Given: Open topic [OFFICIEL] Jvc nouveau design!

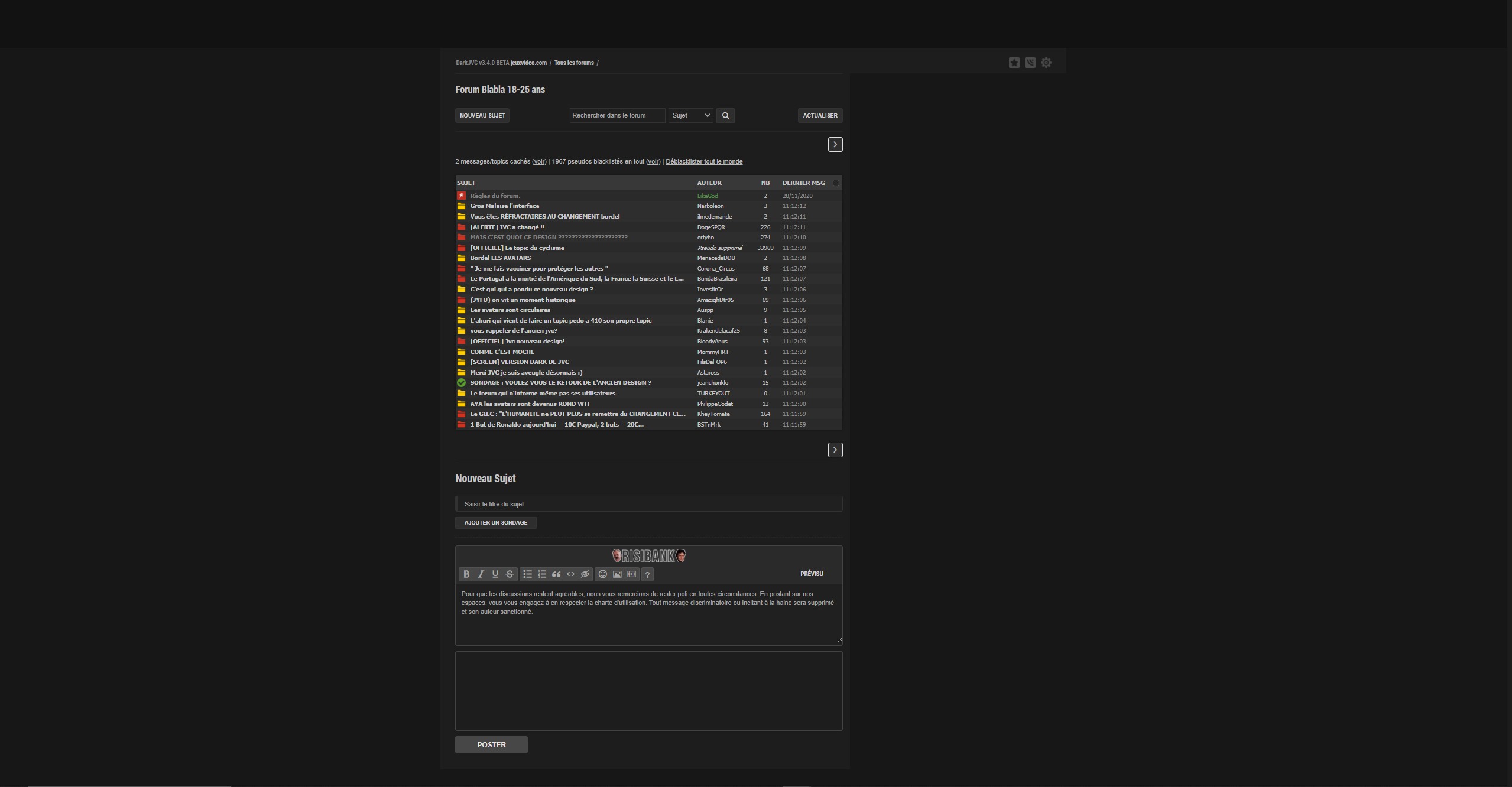Looking at the screenshot, I should click(517, 342).
